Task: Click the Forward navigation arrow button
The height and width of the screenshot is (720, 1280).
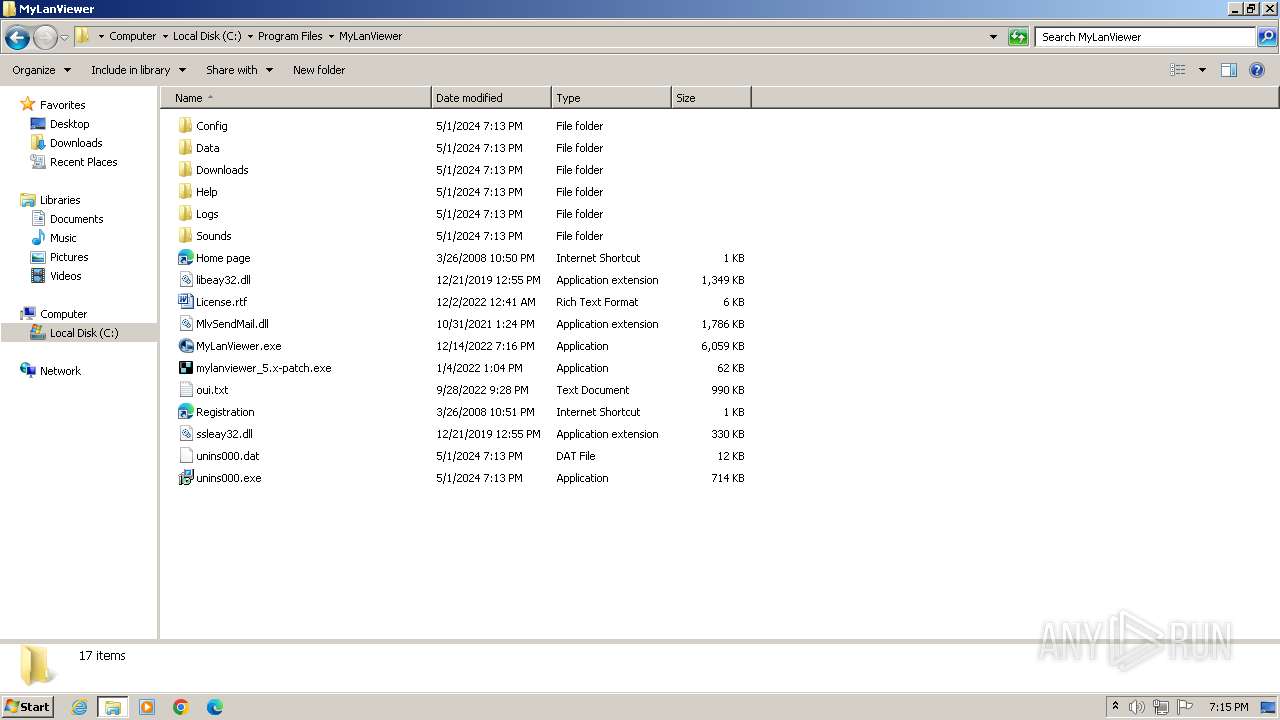Action: 45,37
